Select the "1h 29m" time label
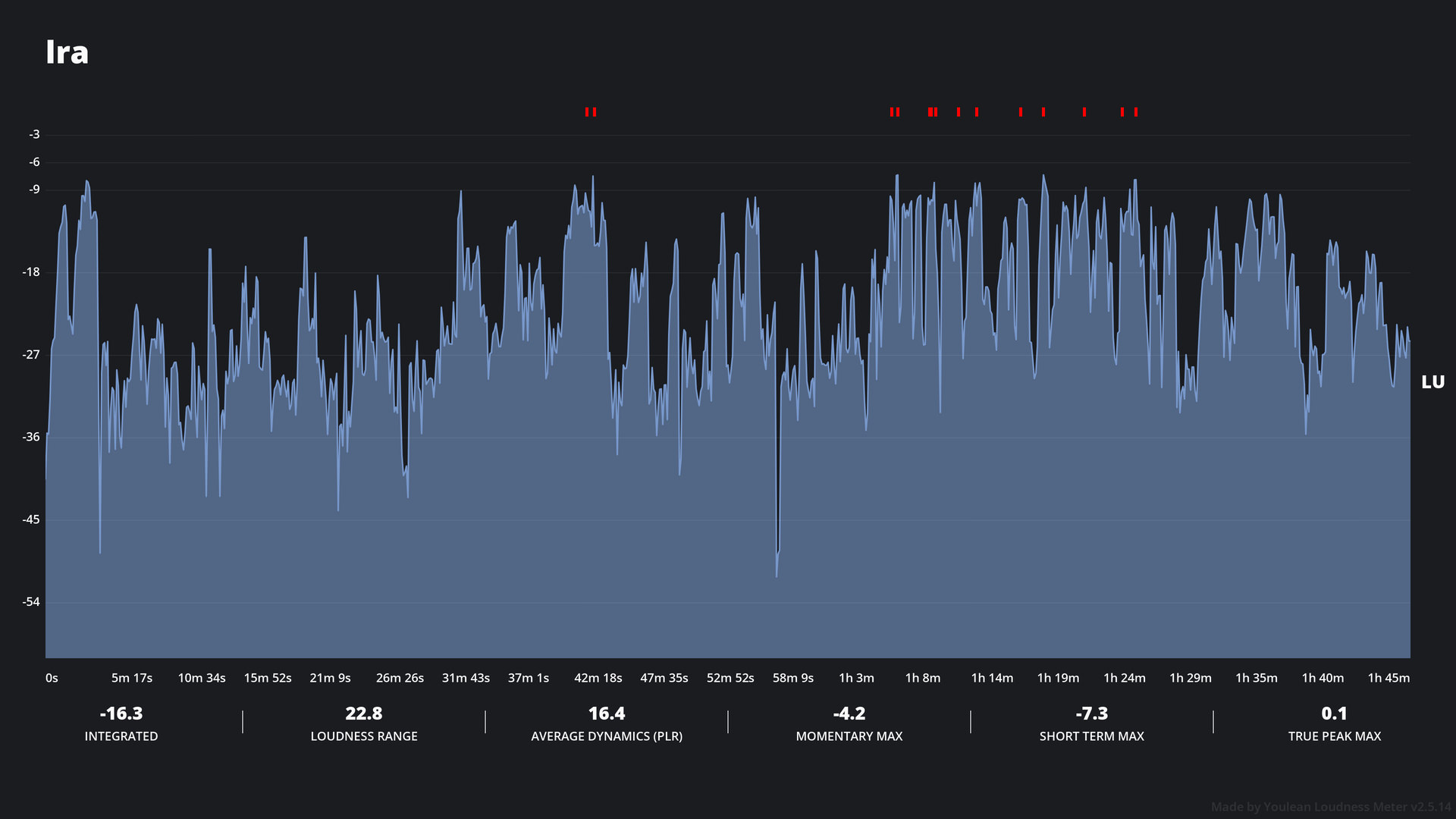 1191,678
